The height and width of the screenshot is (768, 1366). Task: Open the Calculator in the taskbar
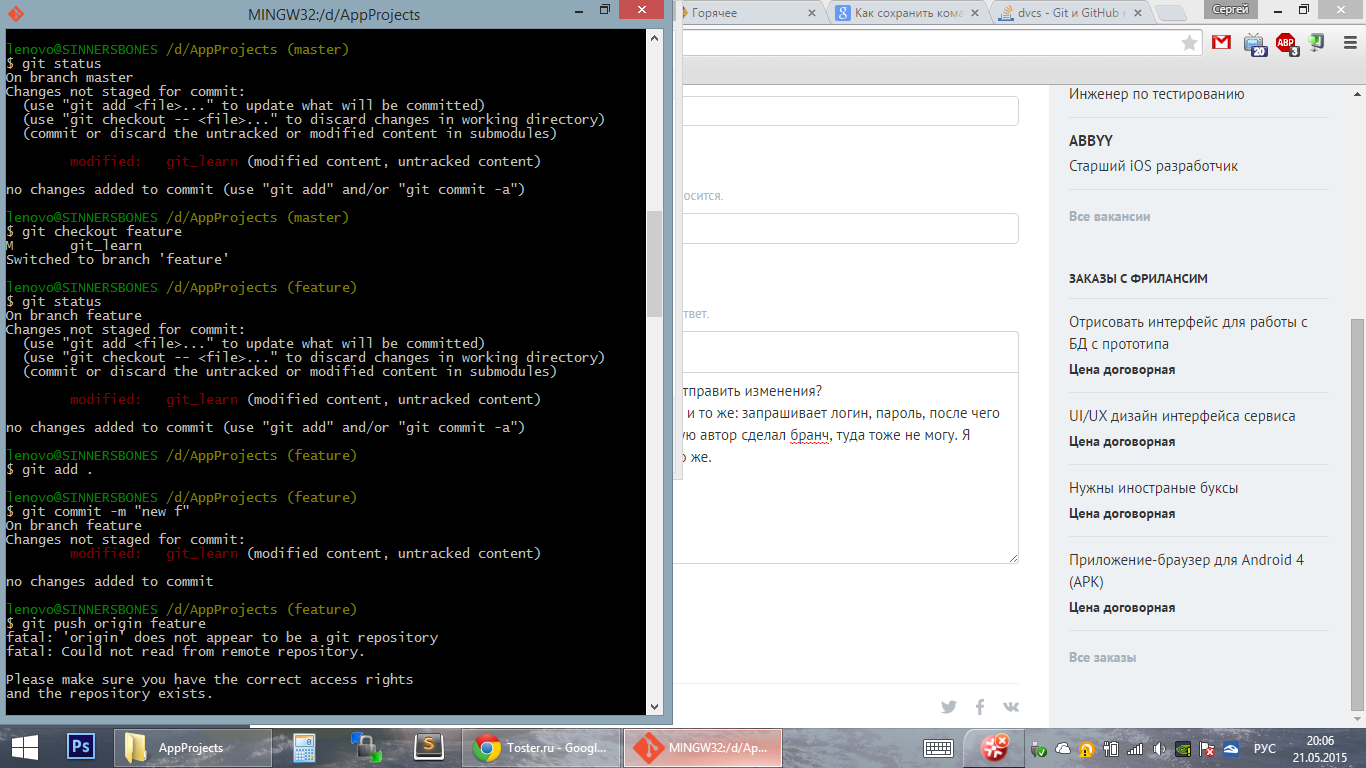click(304, 748)
